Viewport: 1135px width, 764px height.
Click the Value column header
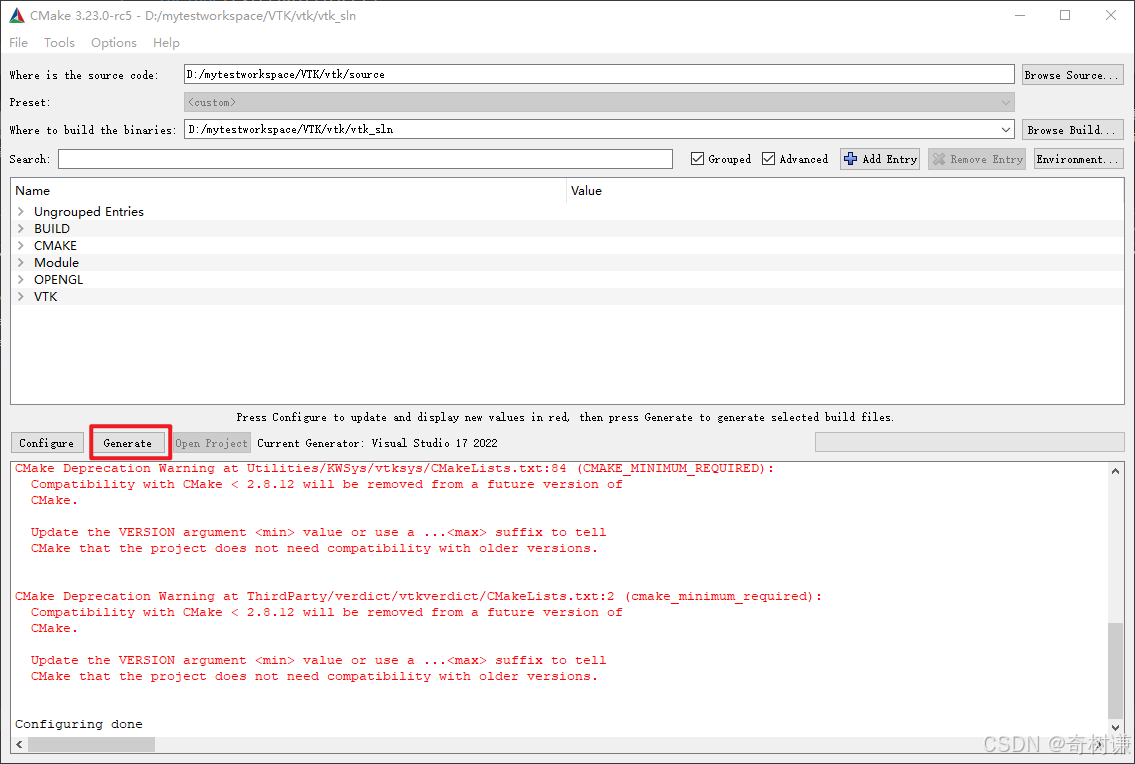tap(845, 190)
